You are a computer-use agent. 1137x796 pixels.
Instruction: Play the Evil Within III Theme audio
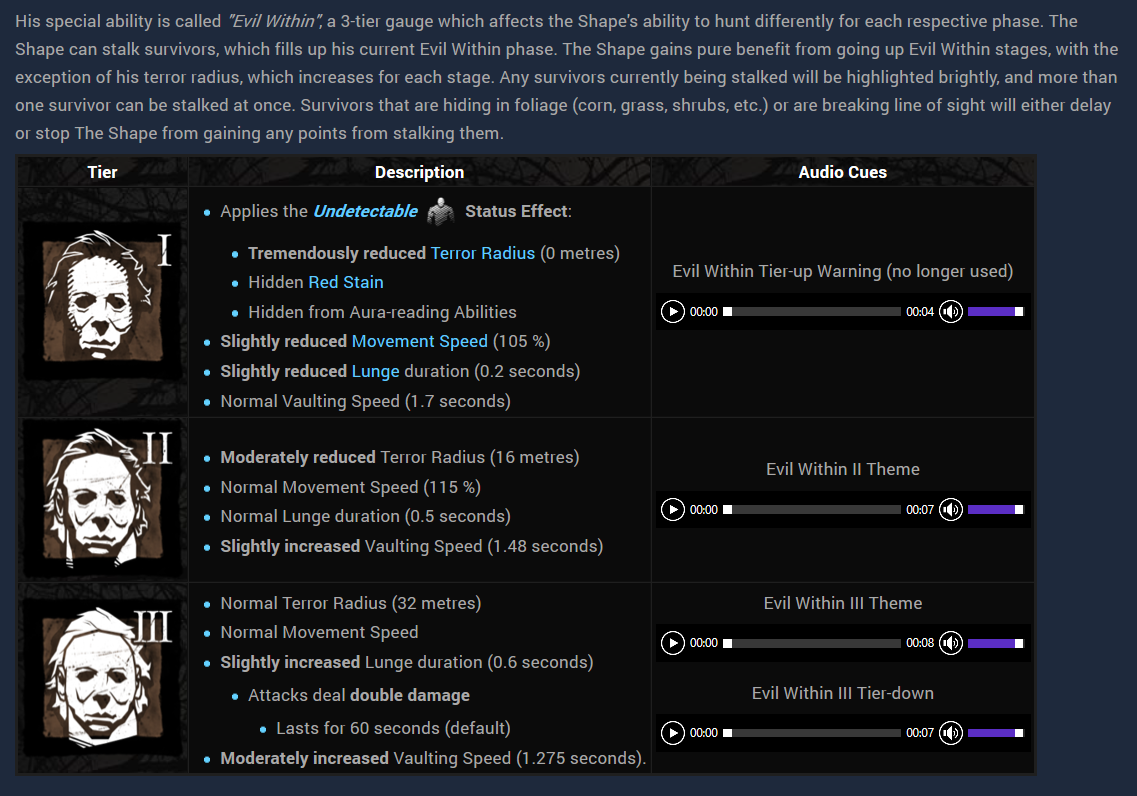673,643
